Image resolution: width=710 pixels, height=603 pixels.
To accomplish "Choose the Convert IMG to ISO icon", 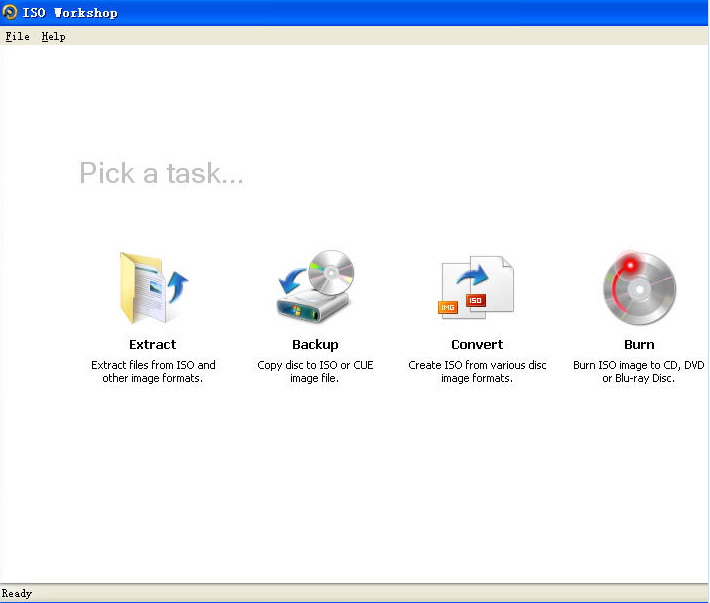I will pos(476,287).
